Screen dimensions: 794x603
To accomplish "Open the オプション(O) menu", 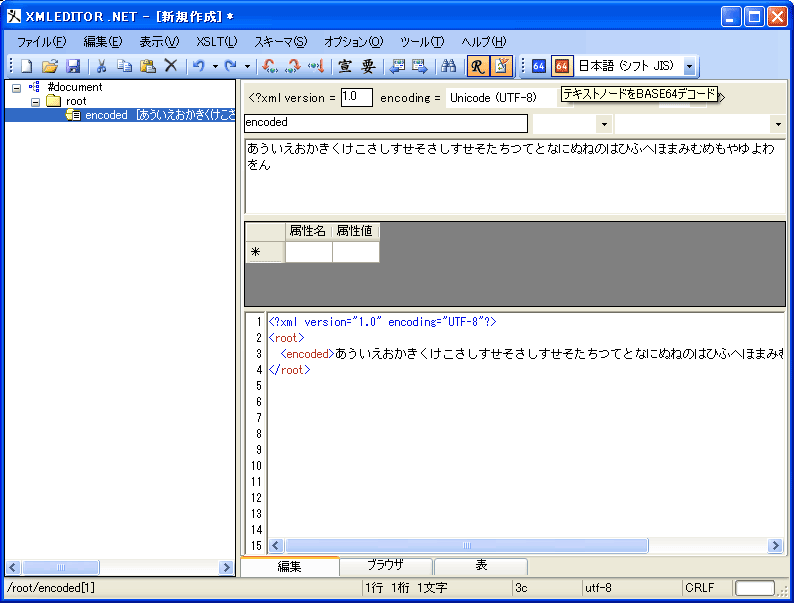I will coord(353,42).
